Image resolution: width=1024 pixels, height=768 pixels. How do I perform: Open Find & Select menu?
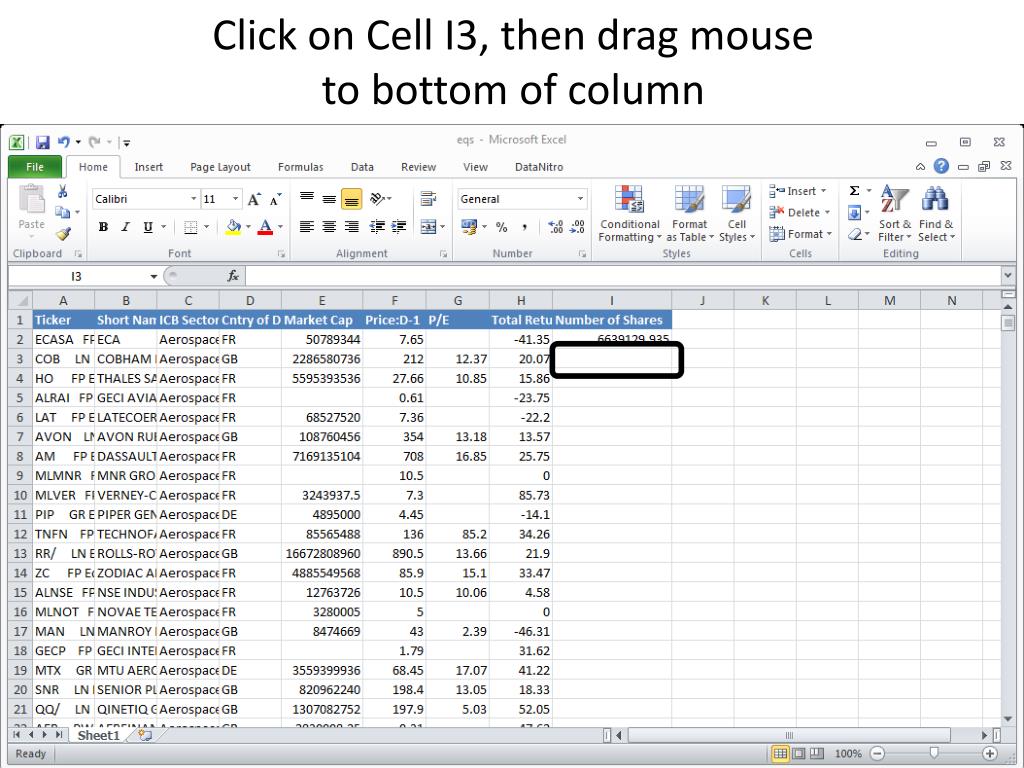coord(936,213)
